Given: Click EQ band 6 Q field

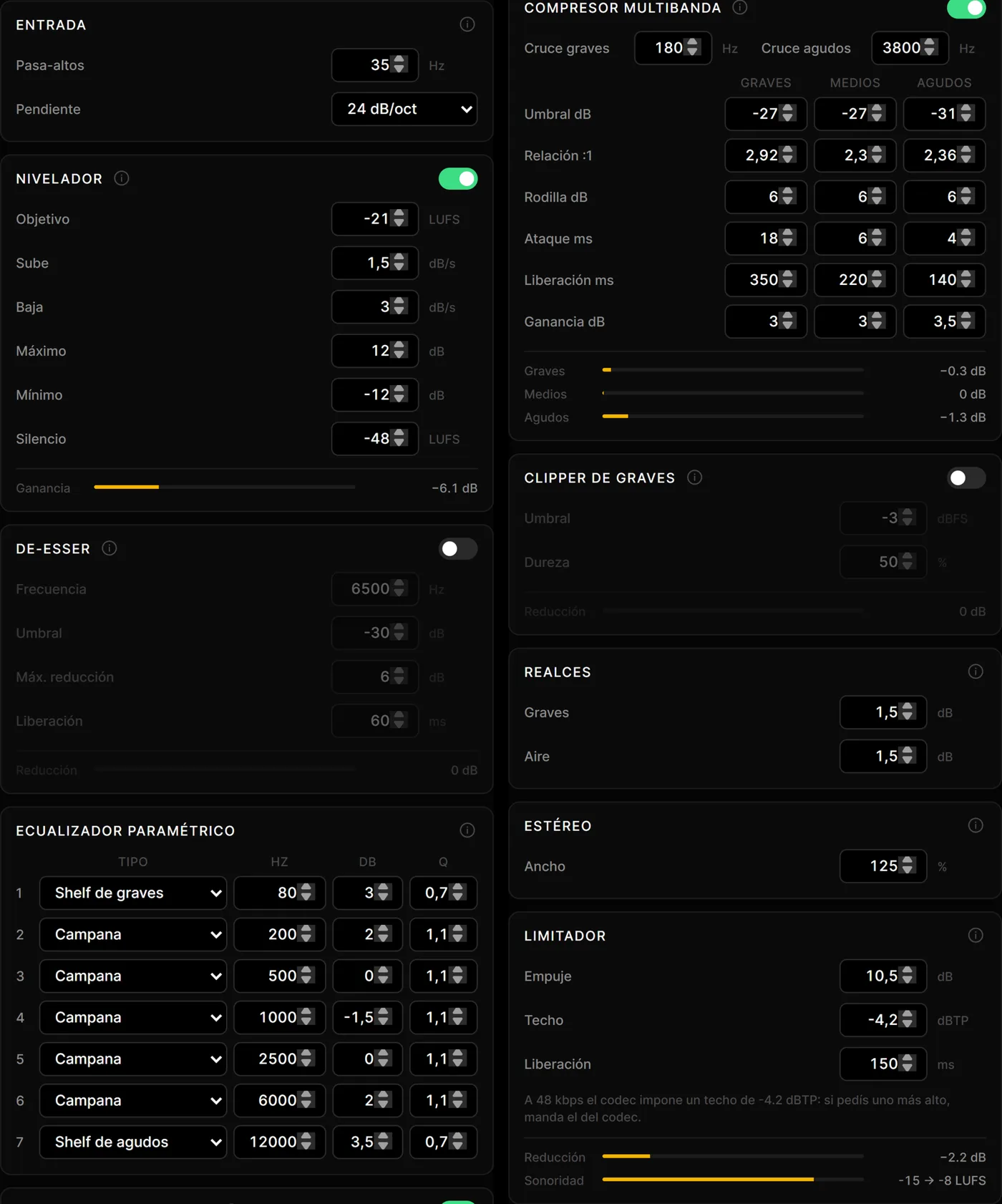Looking at the screenshot, I should (x=443, y=1101).
